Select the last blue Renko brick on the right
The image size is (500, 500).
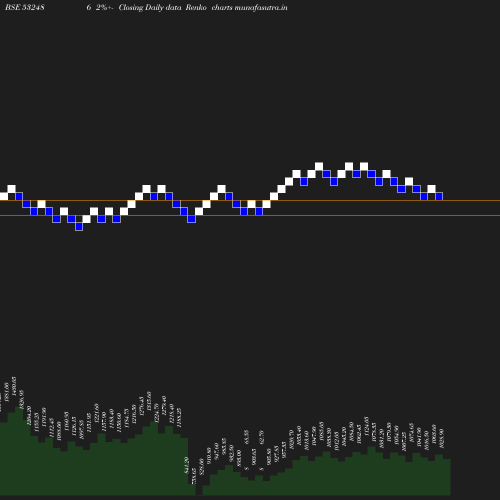tap(439, 196)
